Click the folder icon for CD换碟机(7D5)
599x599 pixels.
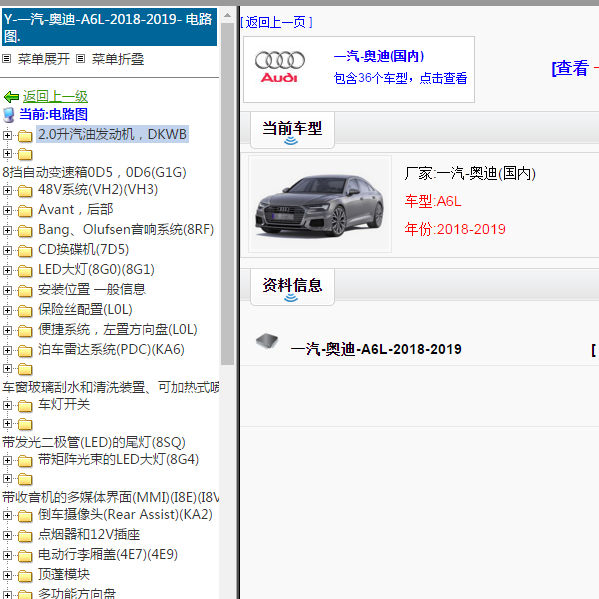pyautogui.click(x=25, y=251)
